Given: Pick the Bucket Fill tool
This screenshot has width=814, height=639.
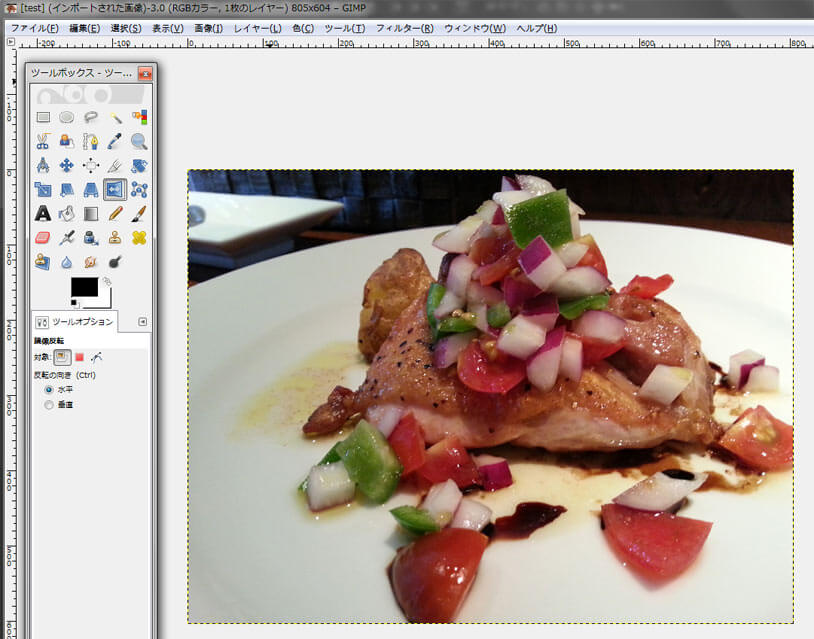Looking at the screenshot, I should 66,213.
